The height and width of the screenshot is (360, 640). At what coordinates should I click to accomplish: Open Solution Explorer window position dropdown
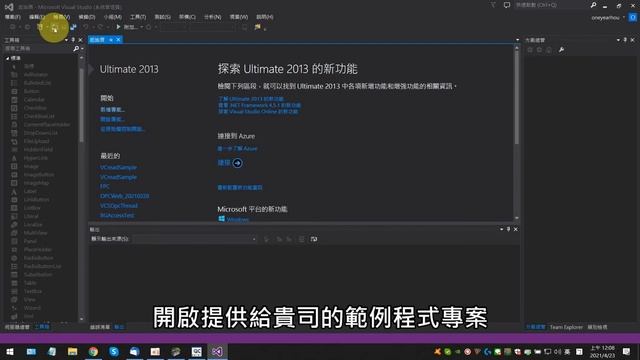click(x=618, y=40)
